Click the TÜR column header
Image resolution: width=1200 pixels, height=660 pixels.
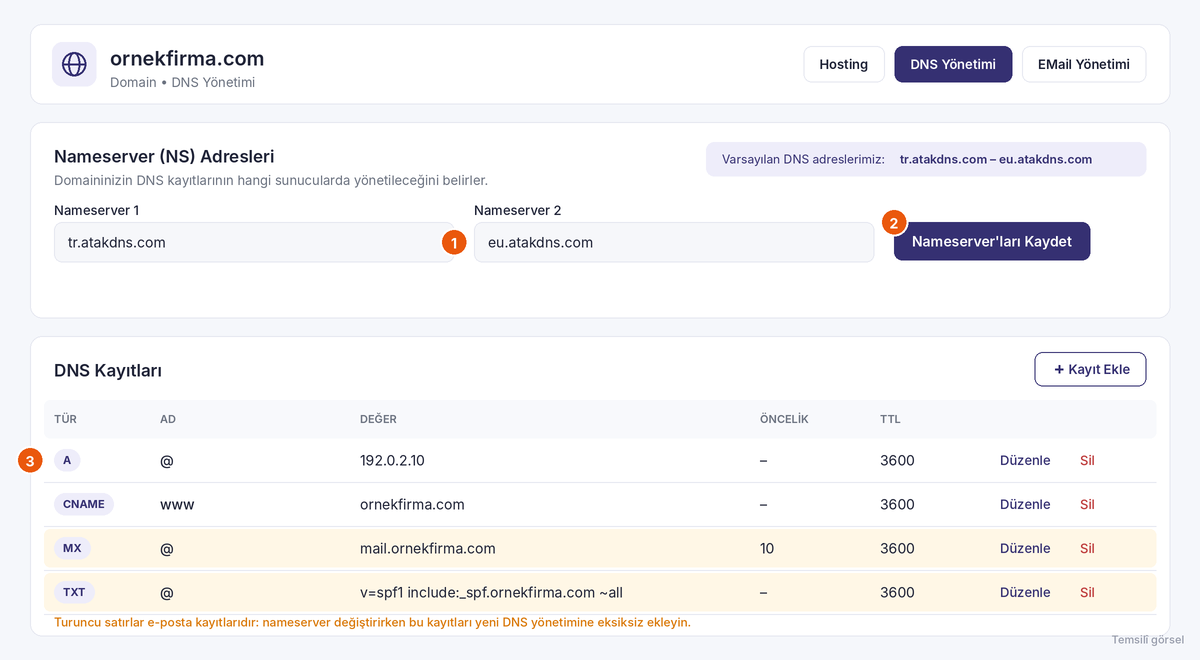click(x=65, y=419)
